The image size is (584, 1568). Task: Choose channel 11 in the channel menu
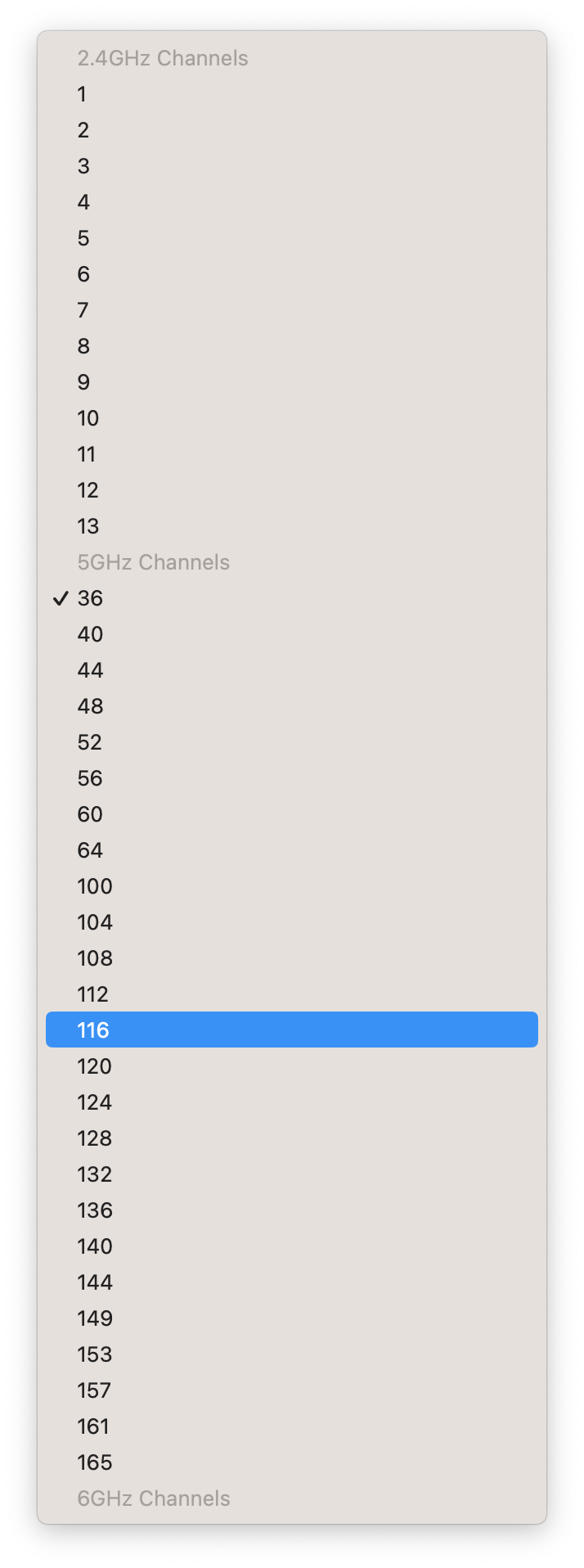point(87,454)
